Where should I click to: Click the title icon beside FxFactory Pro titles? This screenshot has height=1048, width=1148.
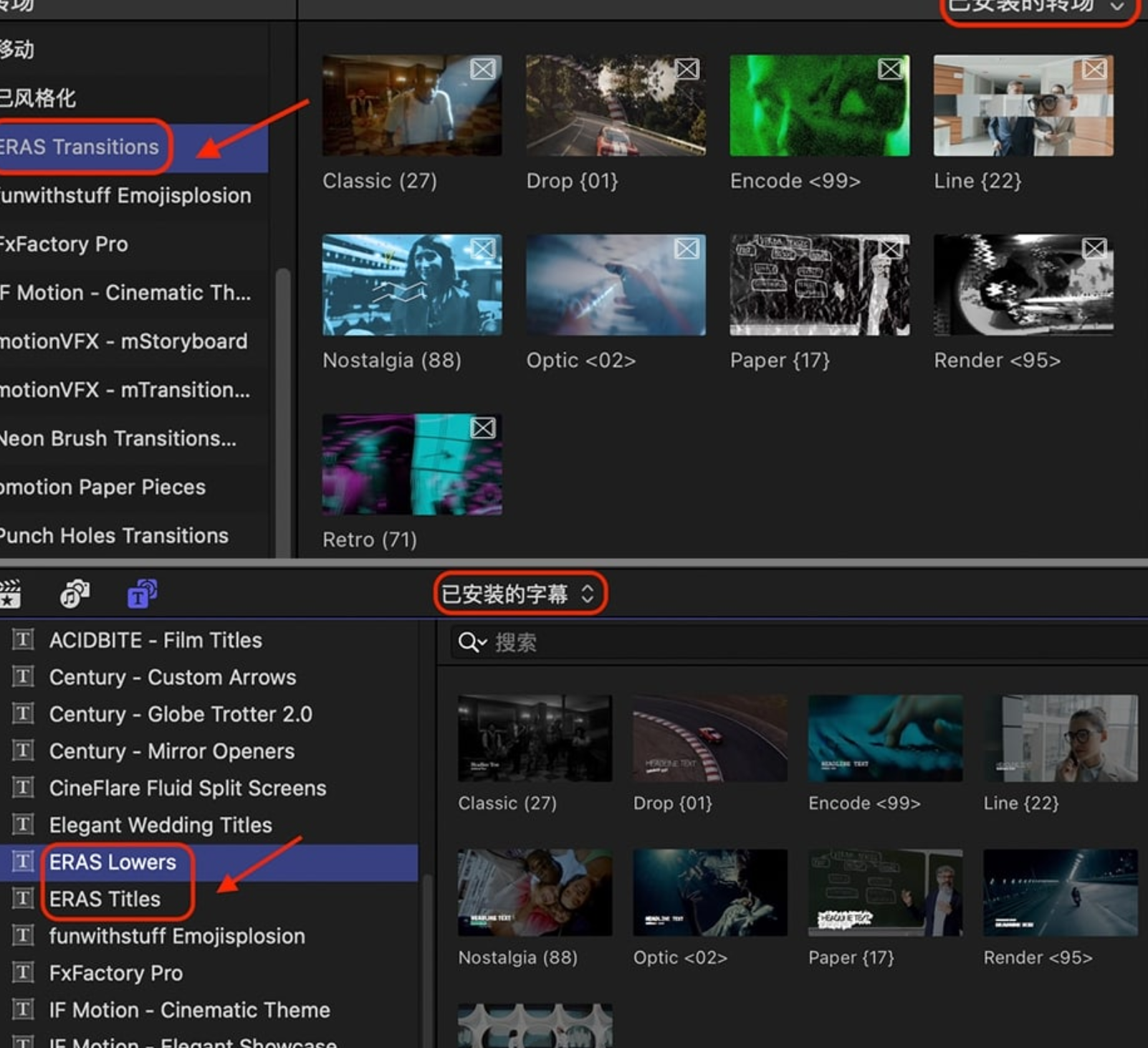click(x=23, y=973)
